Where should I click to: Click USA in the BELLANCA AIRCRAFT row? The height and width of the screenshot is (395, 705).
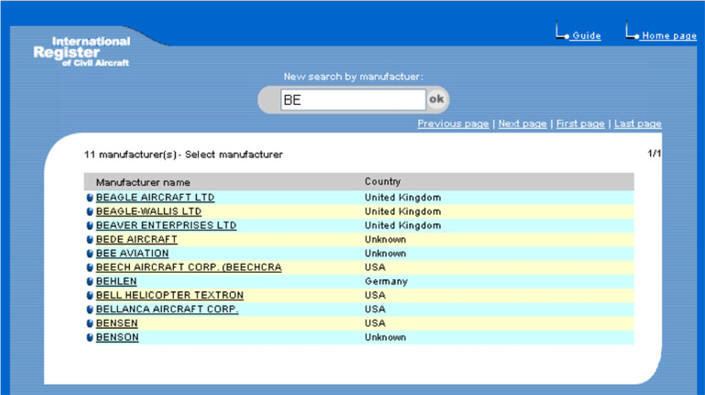pos(375,309)
